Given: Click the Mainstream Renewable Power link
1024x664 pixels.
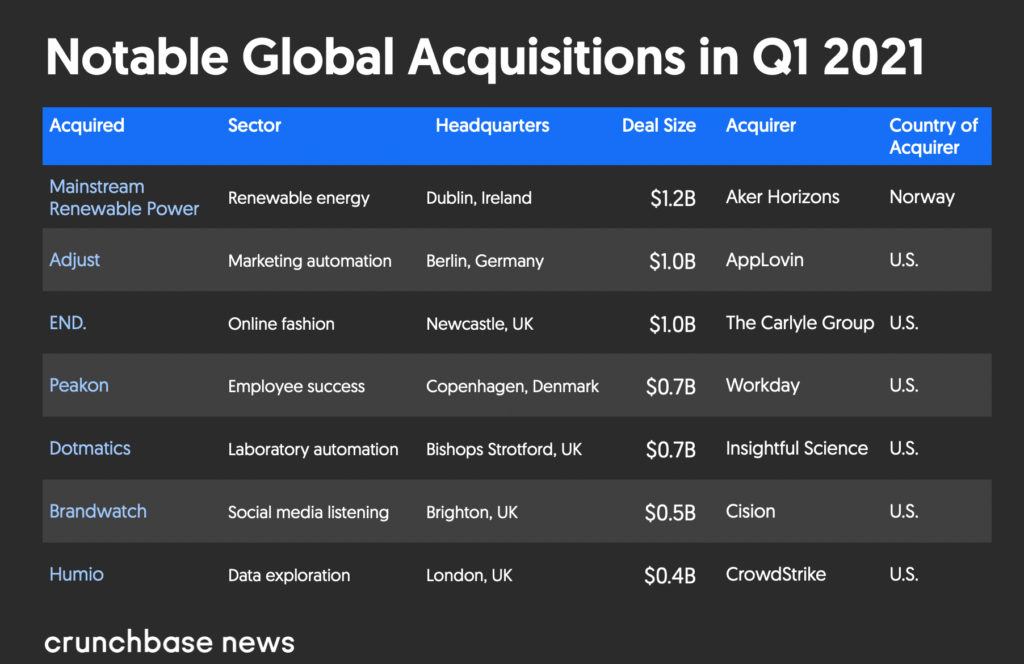Looking at the screenshot, I should point(124,197).
